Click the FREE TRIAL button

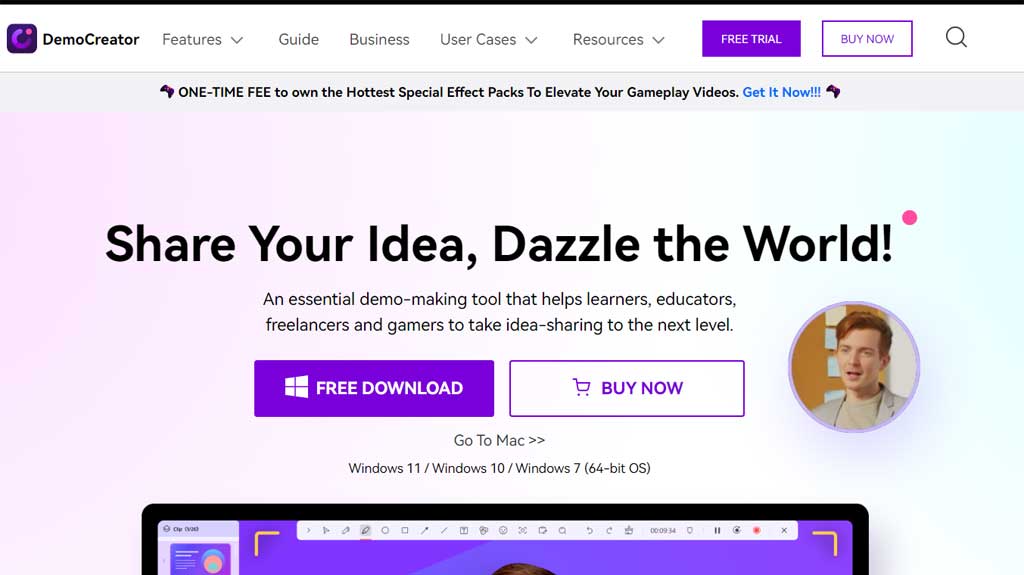[751, 39]
